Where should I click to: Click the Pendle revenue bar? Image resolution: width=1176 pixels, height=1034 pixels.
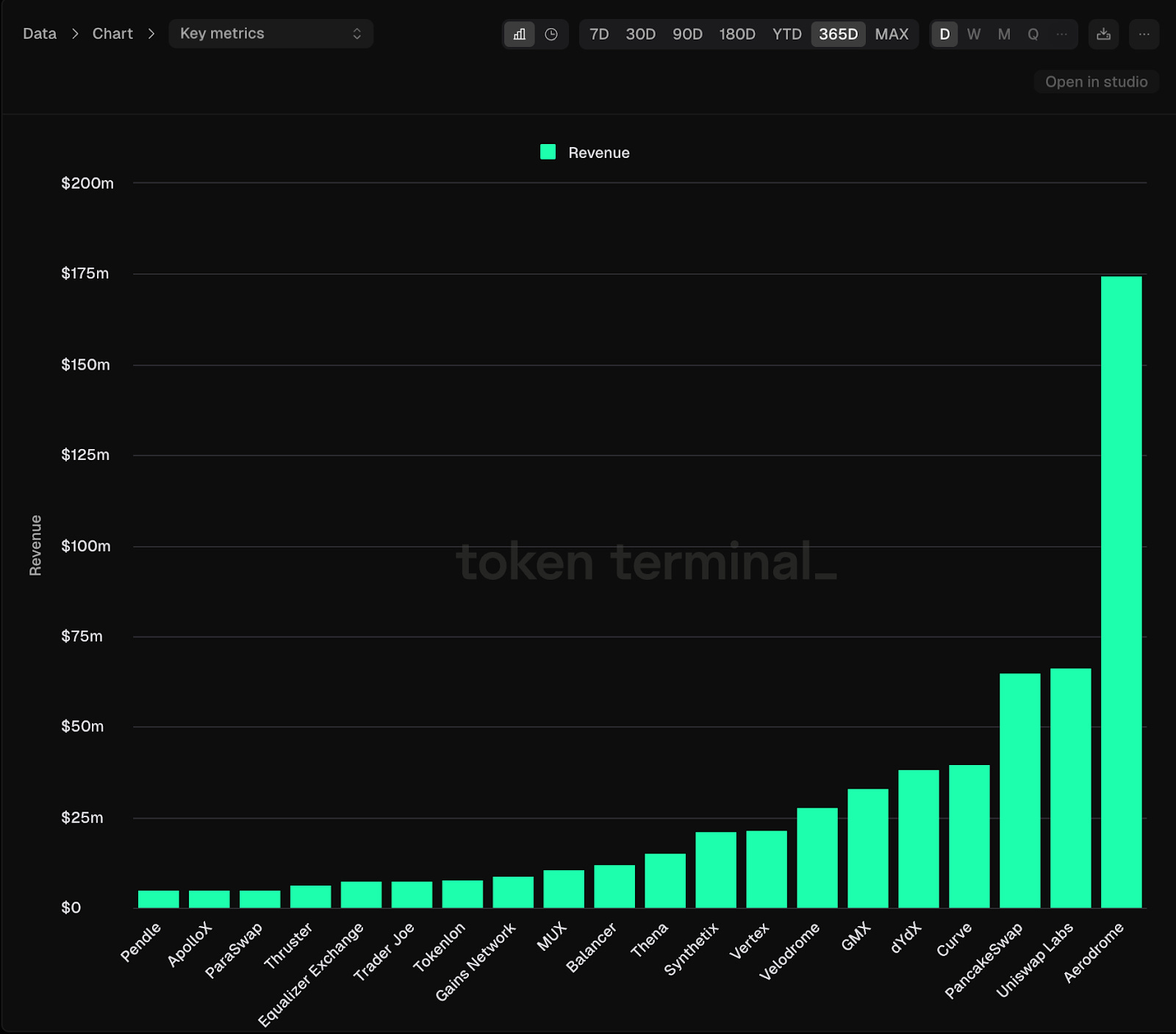(158, 900)
